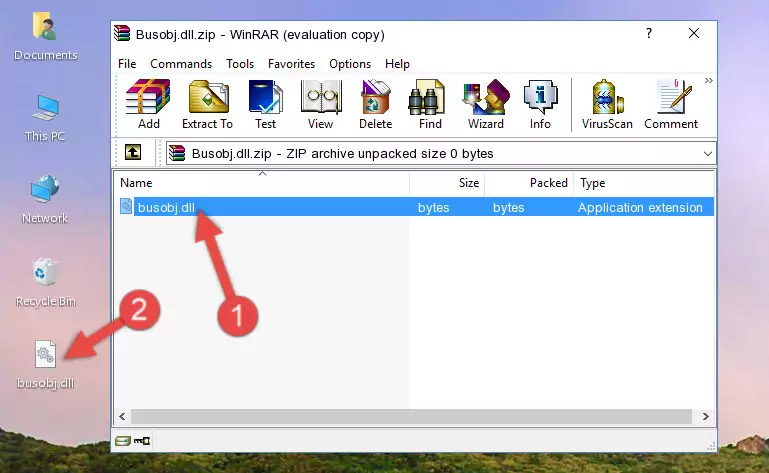Screen dimensions: 769x473
Task: Select the busobj.dll desktop file
Action: tap(45, 366)
